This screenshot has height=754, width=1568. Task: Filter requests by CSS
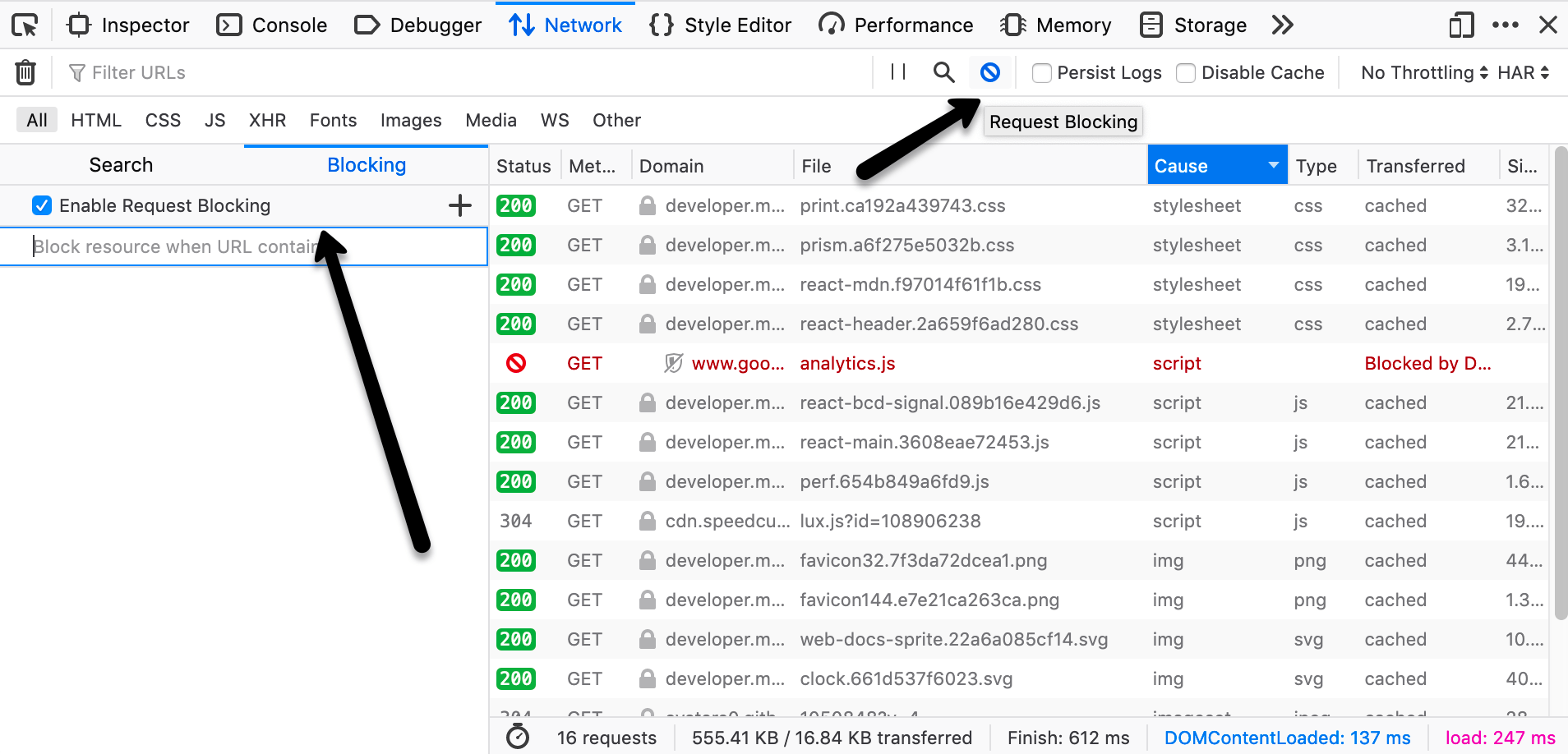(163, 120)
